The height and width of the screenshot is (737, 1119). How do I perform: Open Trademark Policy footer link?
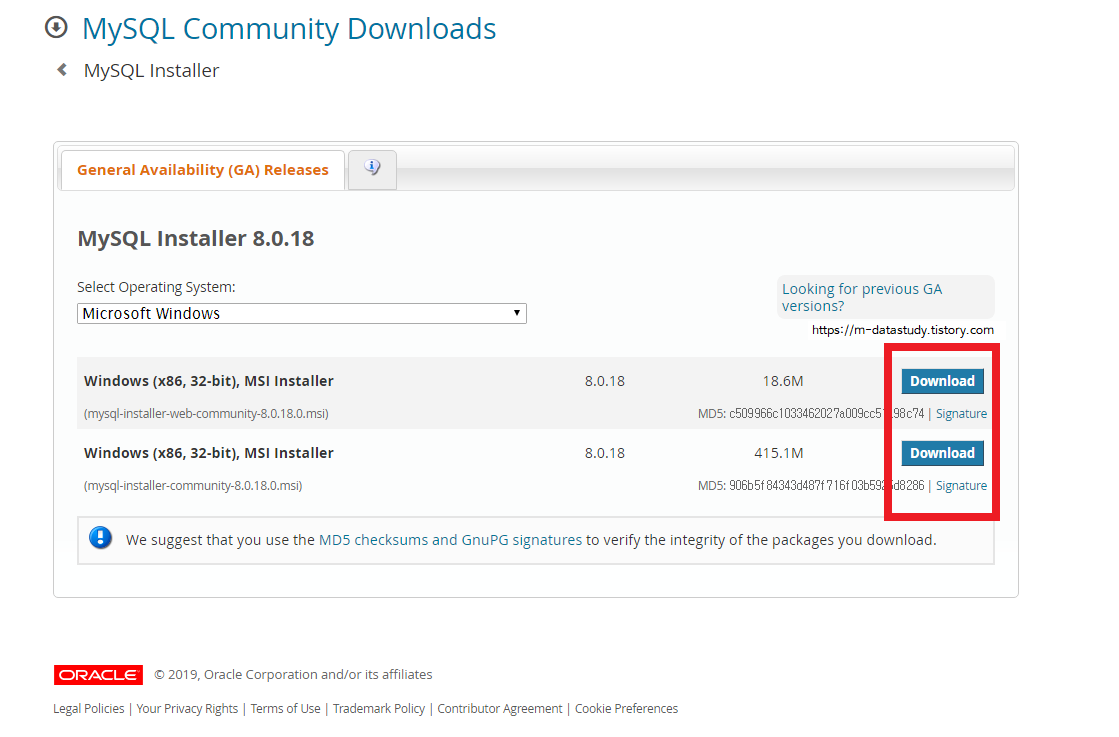coord(379,708)
